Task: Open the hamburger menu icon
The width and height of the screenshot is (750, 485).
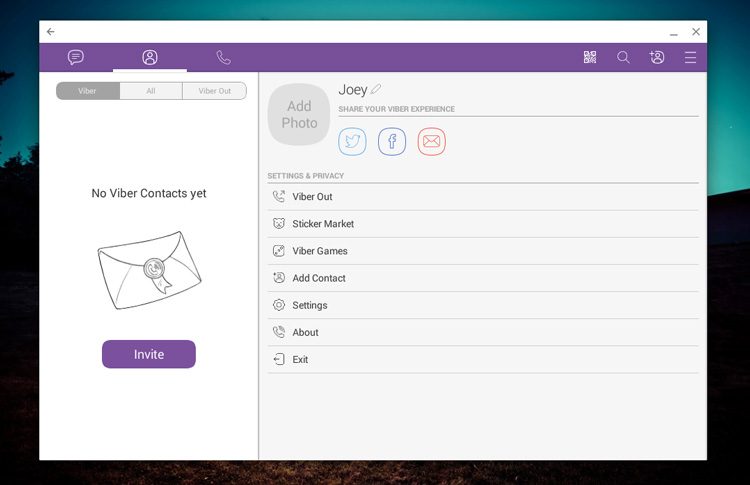Action: (x=690, y=58)
